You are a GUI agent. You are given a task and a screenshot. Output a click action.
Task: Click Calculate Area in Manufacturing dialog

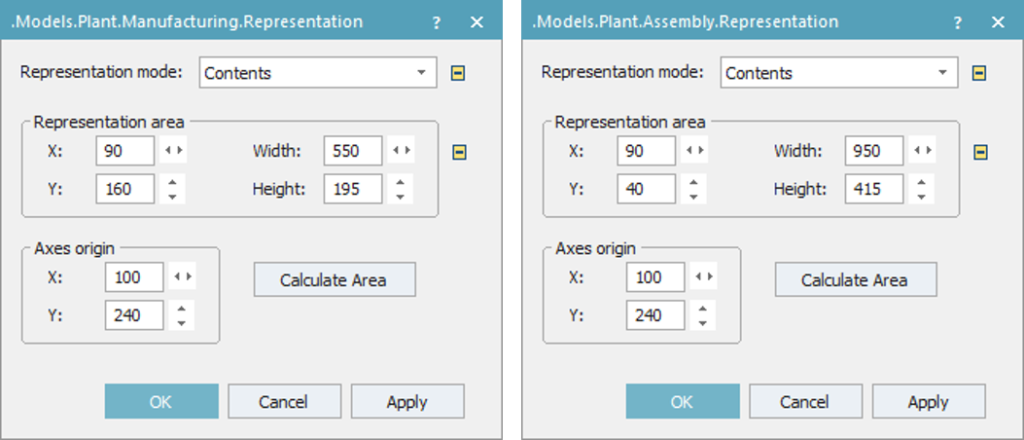pos(334,279)
